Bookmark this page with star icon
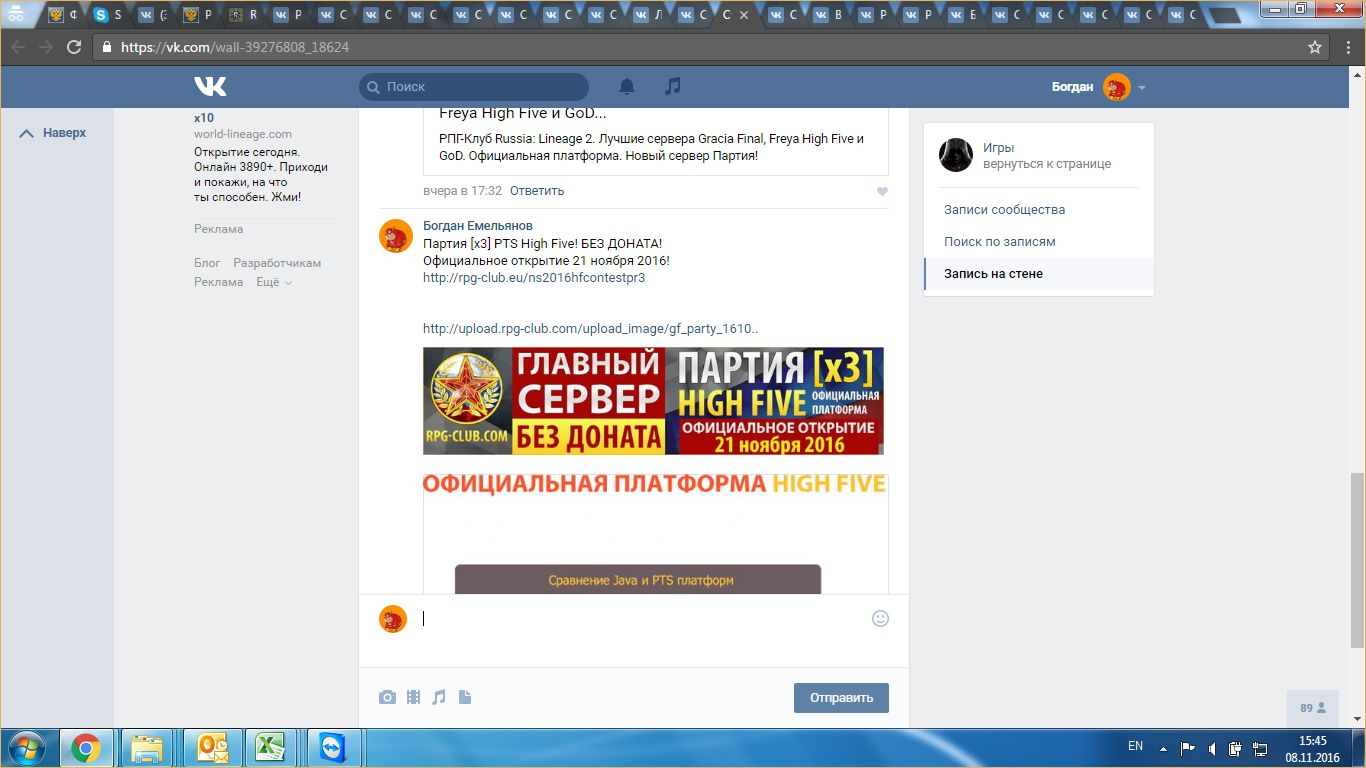 [x=1315, y=47]
